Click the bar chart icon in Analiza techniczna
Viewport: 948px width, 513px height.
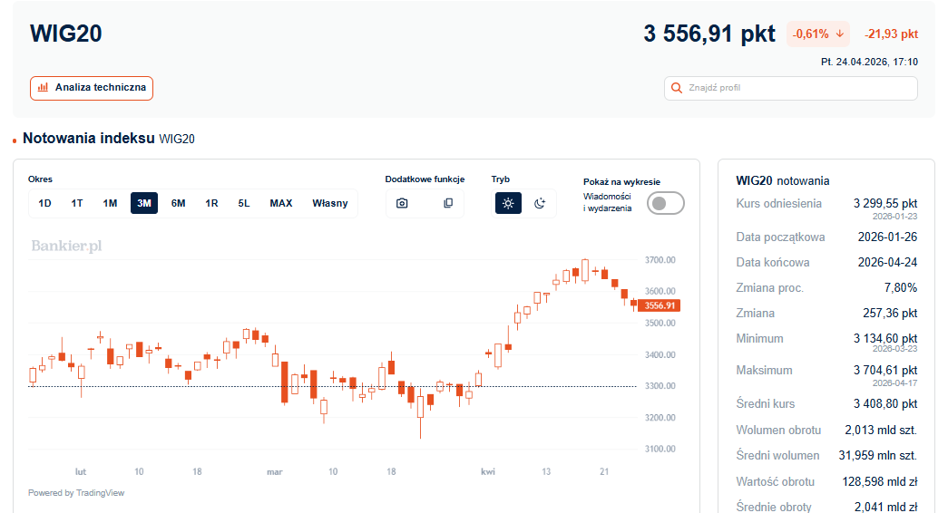coord(43,88)
